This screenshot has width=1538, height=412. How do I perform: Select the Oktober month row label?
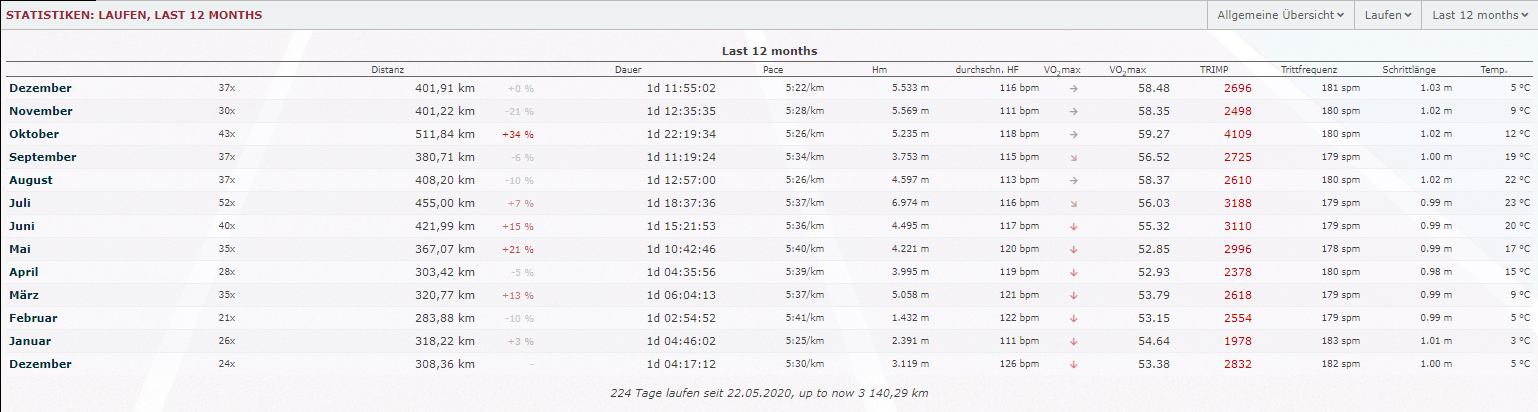tap(34, 134)
